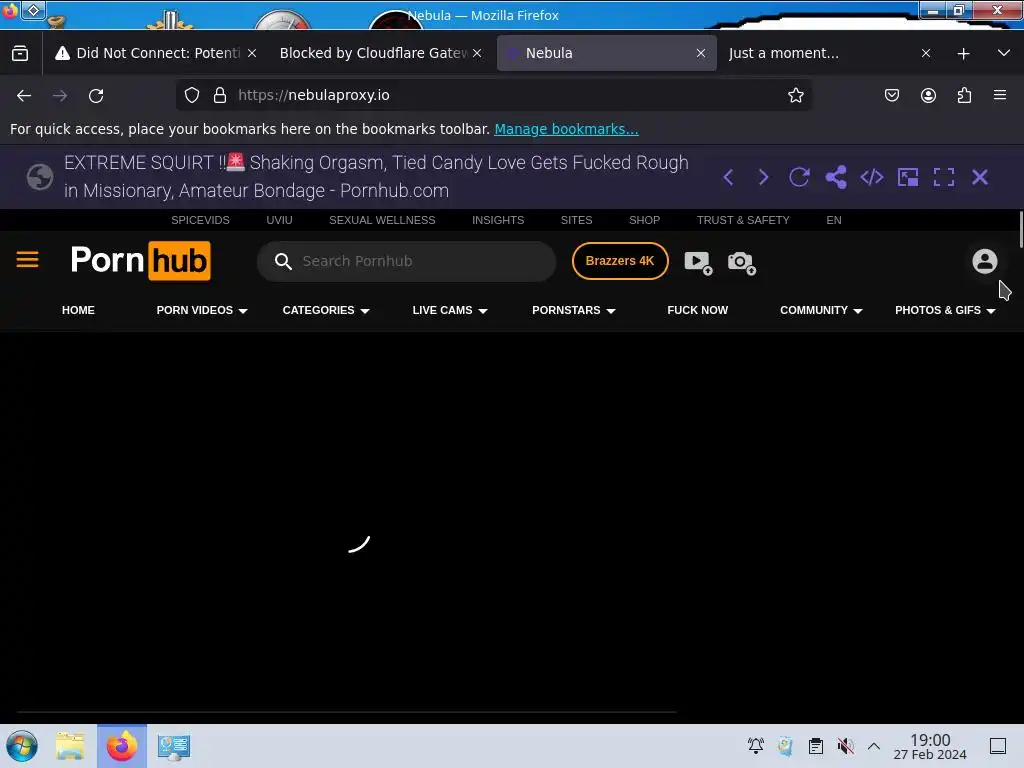Viewport: 1024px width, 768px height.
Task: Click the site logo to go home
Action: pyautogui.click(x=140, y=261)
